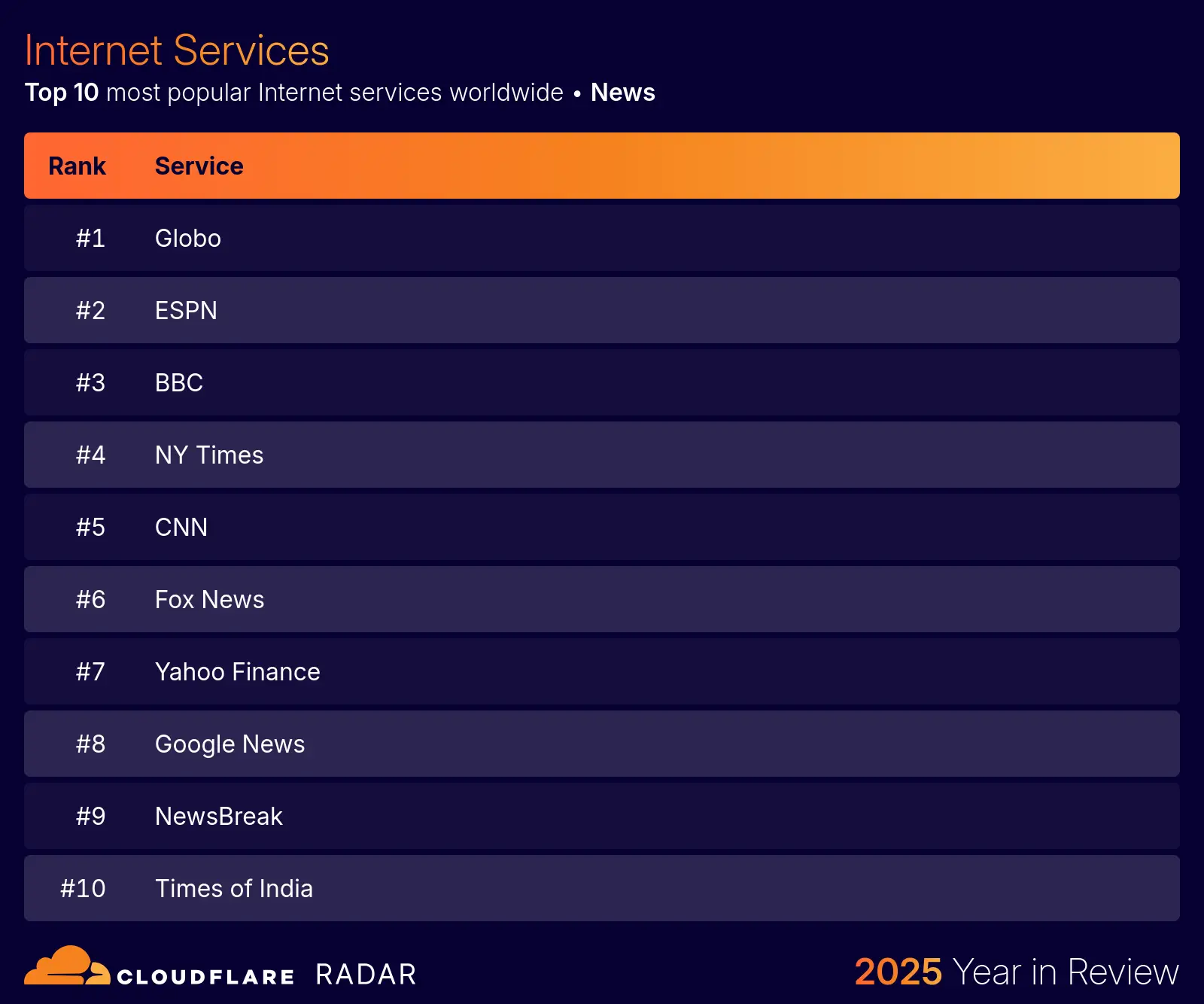Click the News category label
Screen dimensions: 1204x1004
click(x=622, y=93)
